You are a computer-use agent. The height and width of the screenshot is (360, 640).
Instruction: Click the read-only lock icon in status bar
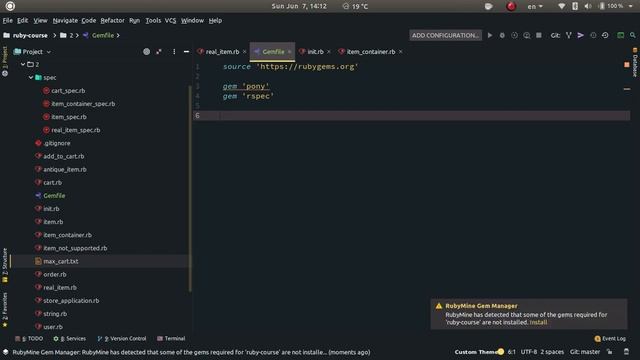tap(609, 352)
